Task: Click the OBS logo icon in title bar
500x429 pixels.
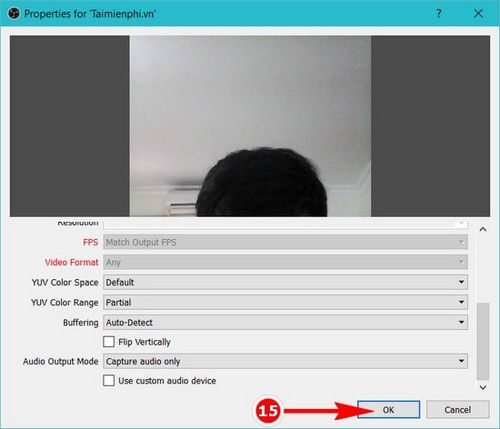Action: [x=14, y=14]
